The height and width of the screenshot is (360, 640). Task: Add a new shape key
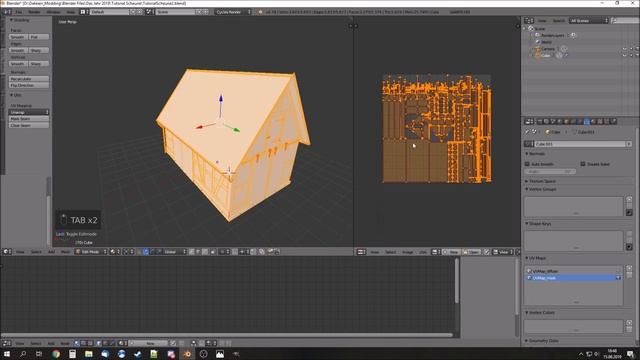629,234
